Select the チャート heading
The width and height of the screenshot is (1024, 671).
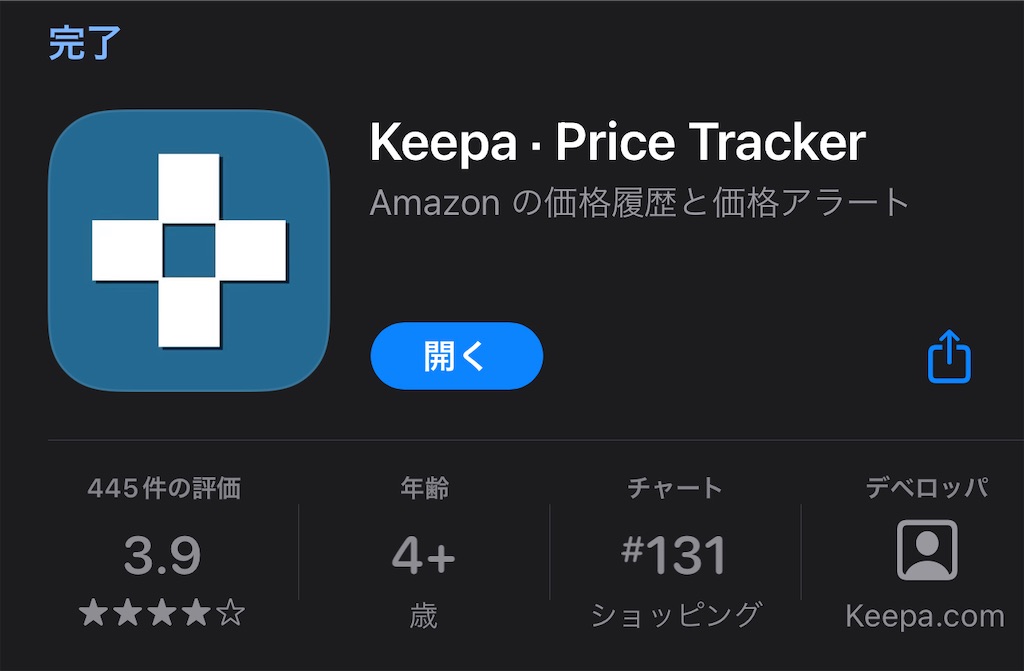point(675,488)
